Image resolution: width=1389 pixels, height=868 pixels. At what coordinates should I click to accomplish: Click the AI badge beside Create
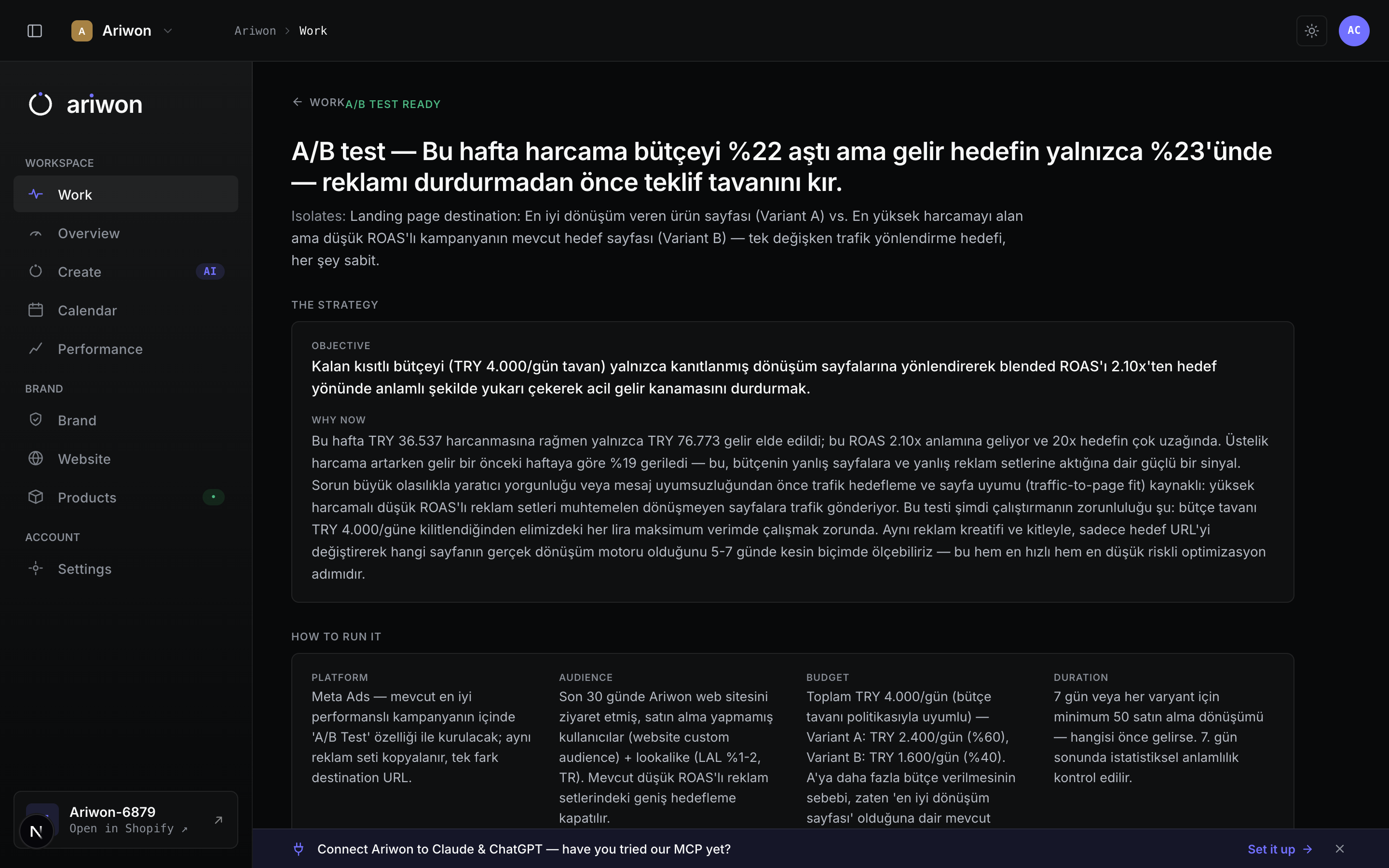pos(210,271)
